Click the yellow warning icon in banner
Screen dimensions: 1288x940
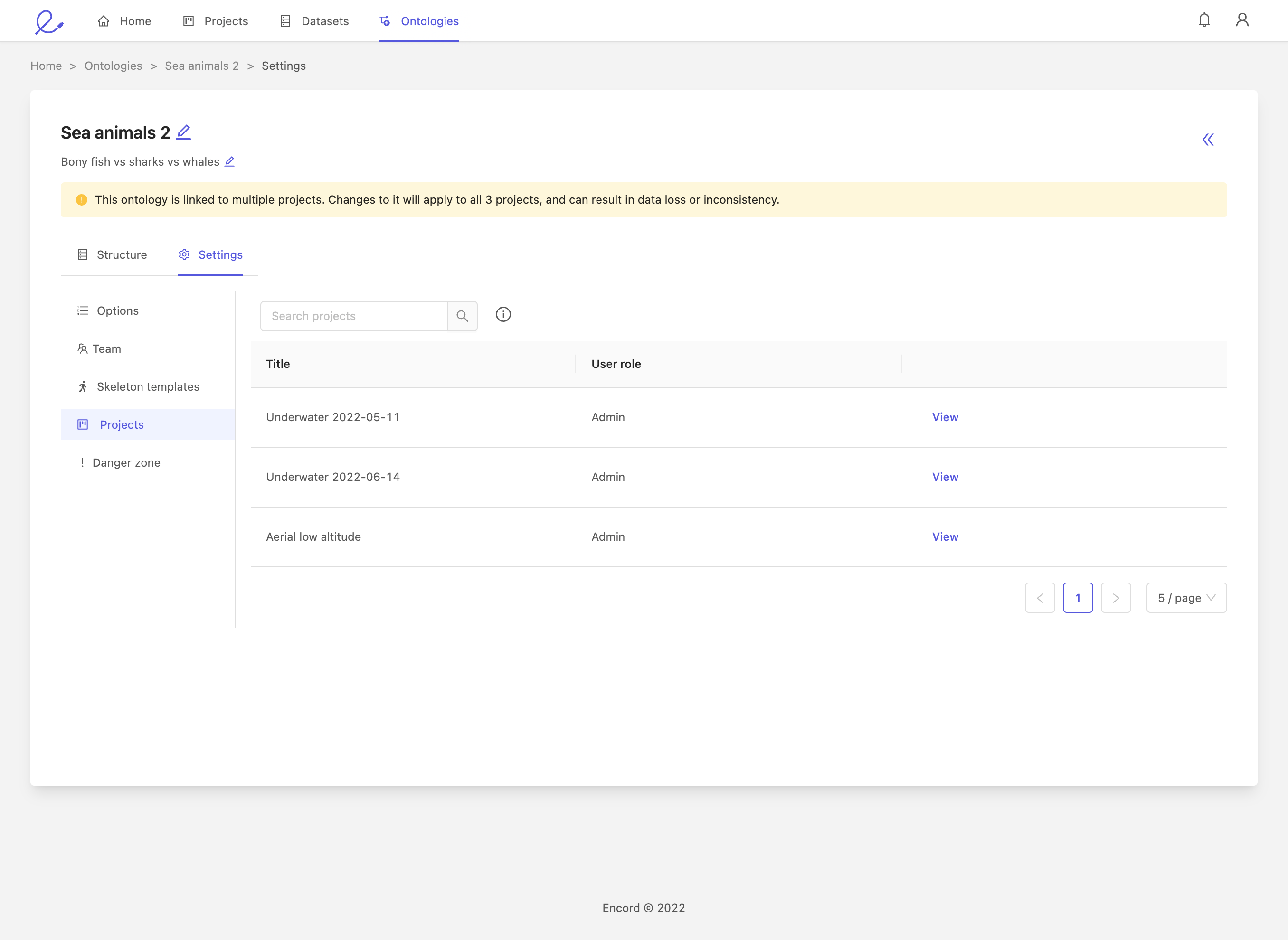[x=81, y=200]
